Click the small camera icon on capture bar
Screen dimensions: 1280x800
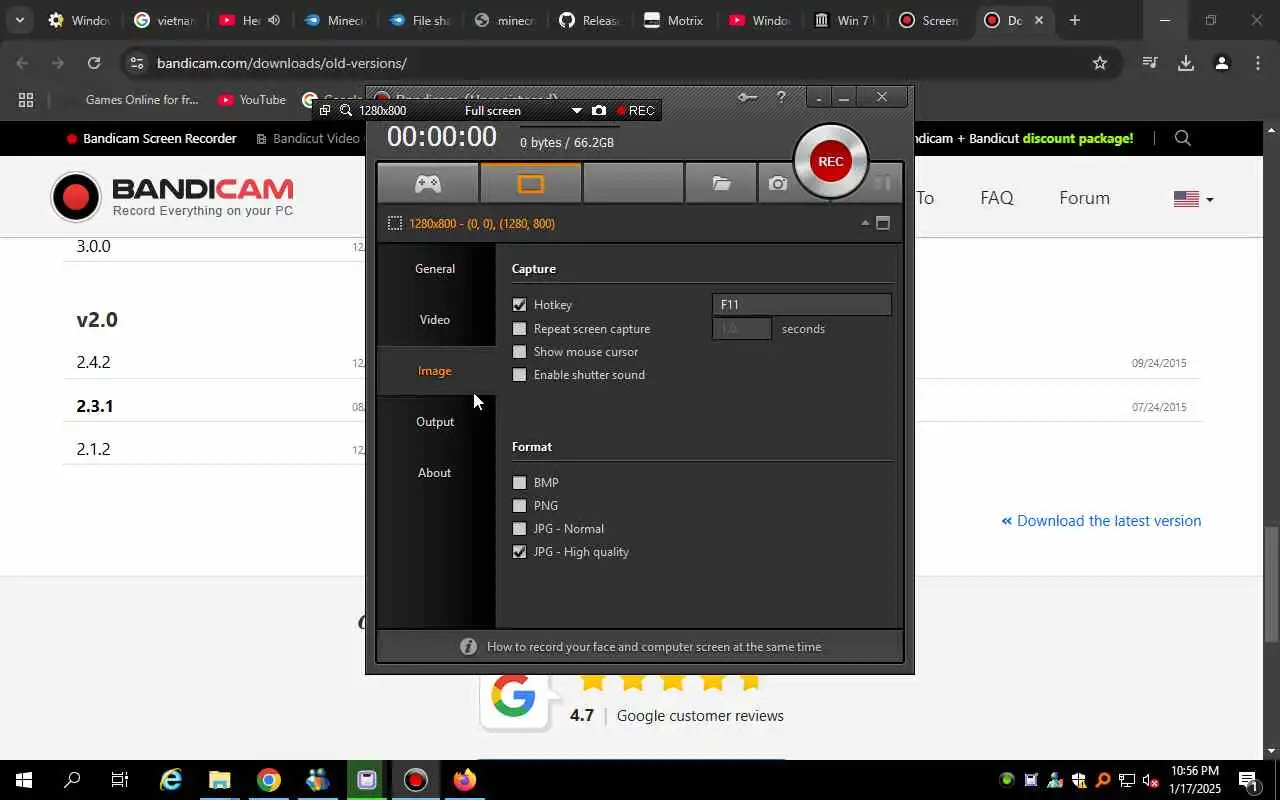click(598, 110)
